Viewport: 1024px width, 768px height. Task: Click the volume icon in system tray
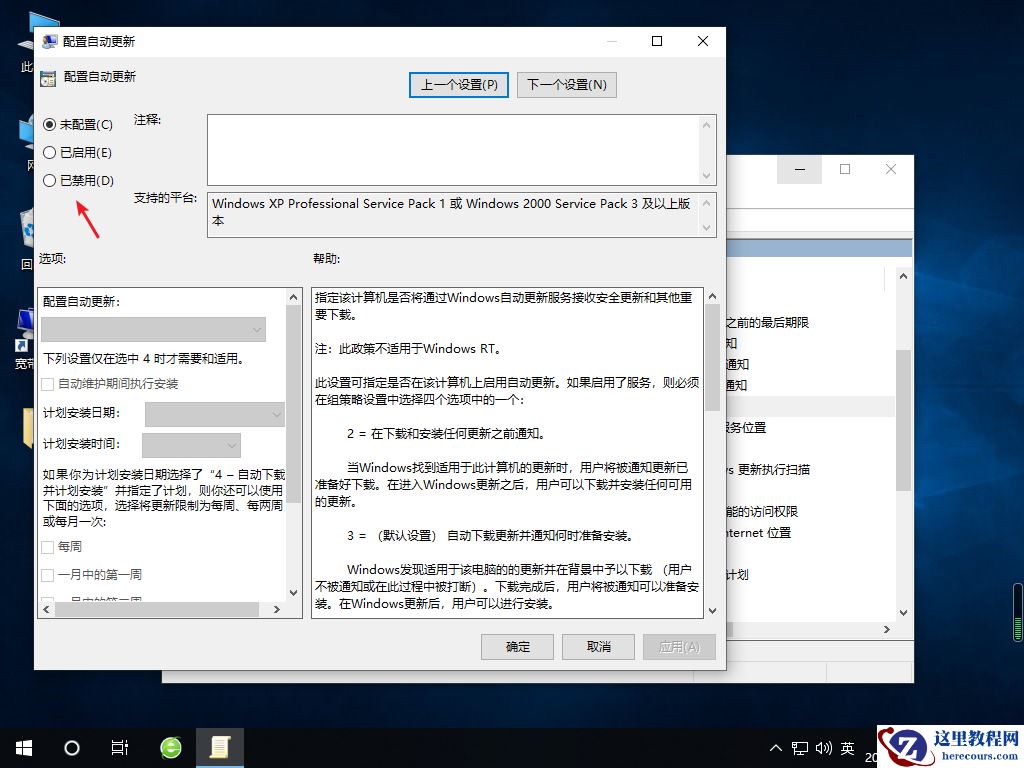[823, 747]
